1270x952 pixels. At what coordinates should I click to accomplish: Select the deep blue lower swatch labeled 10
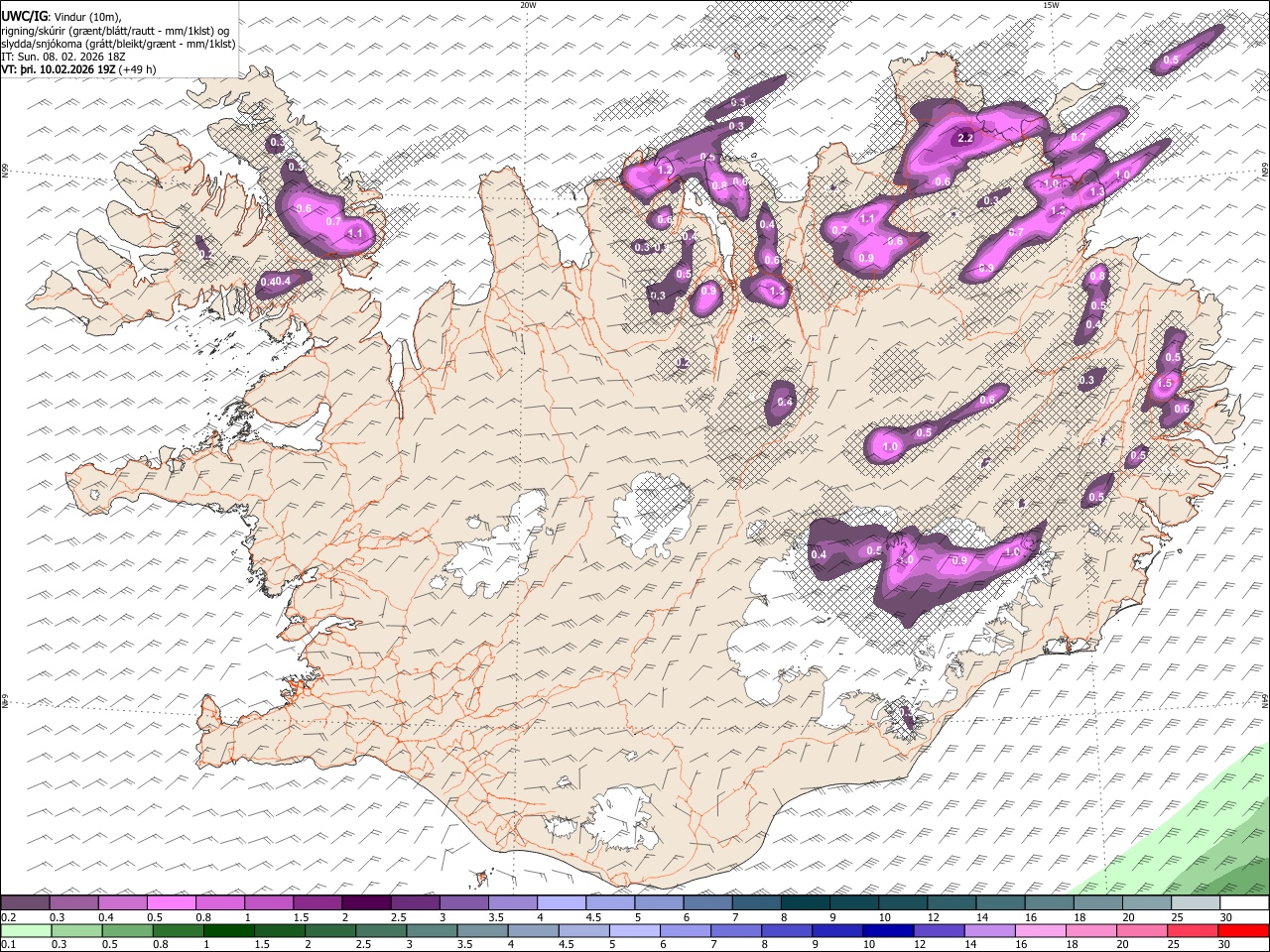click(888, 930)
